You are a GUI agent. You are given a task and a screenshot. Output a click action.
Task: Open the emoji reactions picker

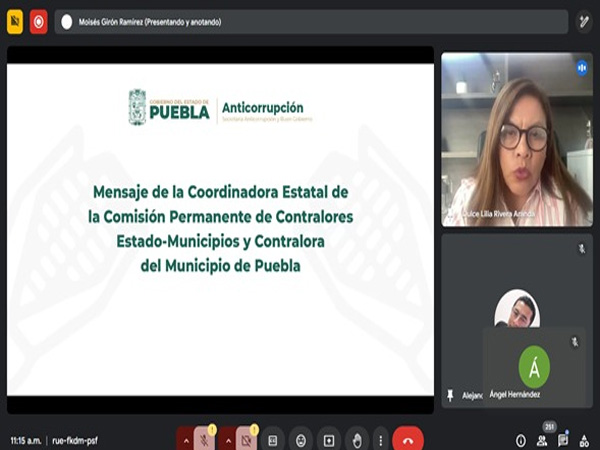(x=300, y=439)
